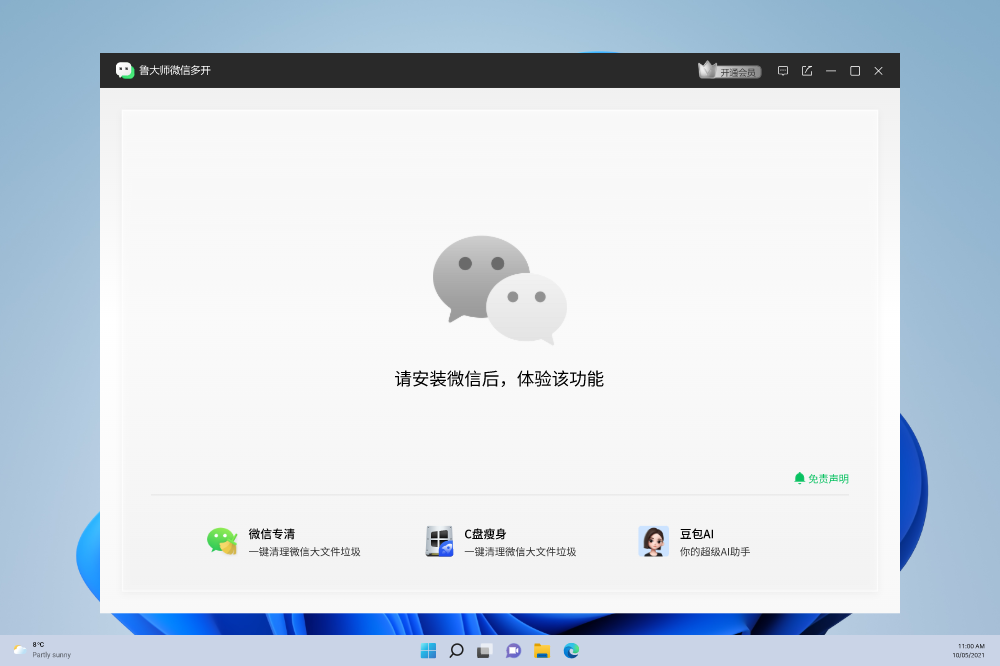The image size is (1000, 666).
Task: Open the 开通会员 membership button
Action: click(737, 69)
